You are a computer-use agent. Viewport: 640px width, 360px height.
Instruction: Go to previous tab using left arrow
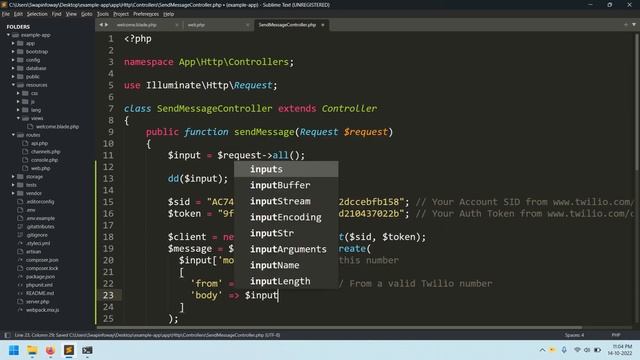[x=101, y=25]
